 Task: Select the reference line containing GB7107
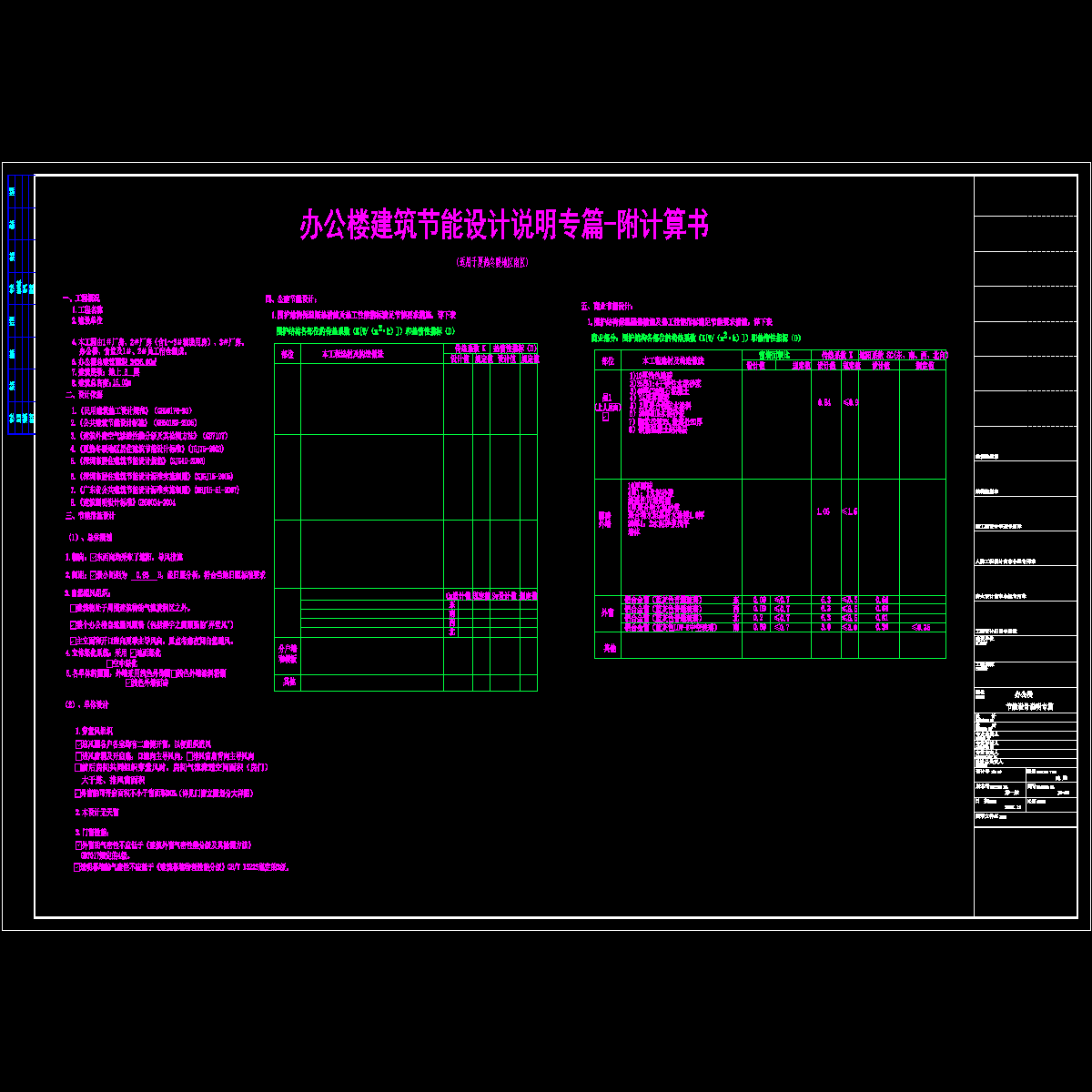tap(149, 436)
